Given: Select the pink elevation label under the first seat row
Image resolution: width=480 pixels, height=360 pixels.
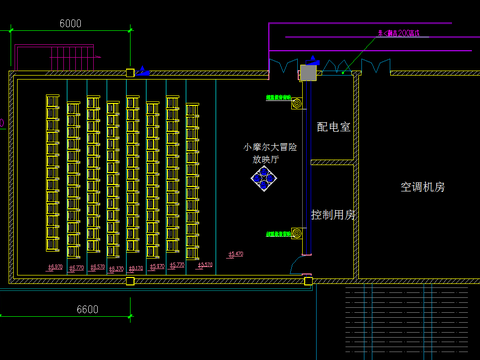Looking at the screenshot, I should pos(55,267).
